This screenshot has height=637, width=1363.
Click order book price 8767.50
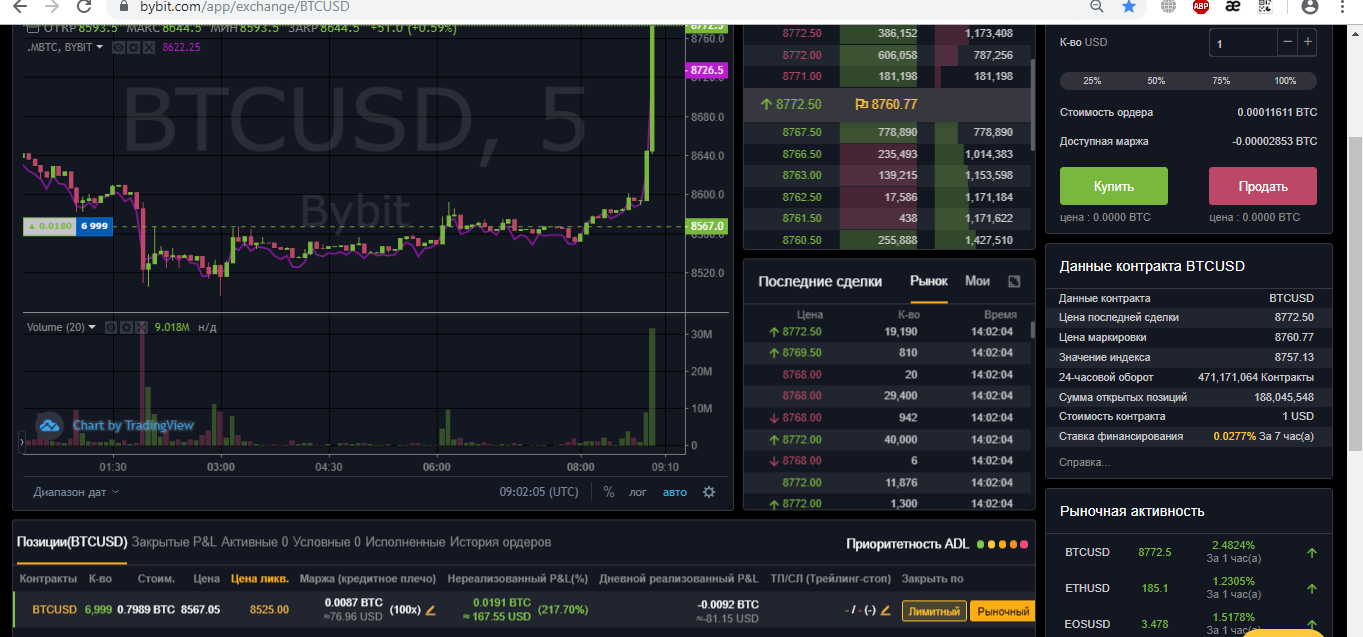(x=802, y=132)
